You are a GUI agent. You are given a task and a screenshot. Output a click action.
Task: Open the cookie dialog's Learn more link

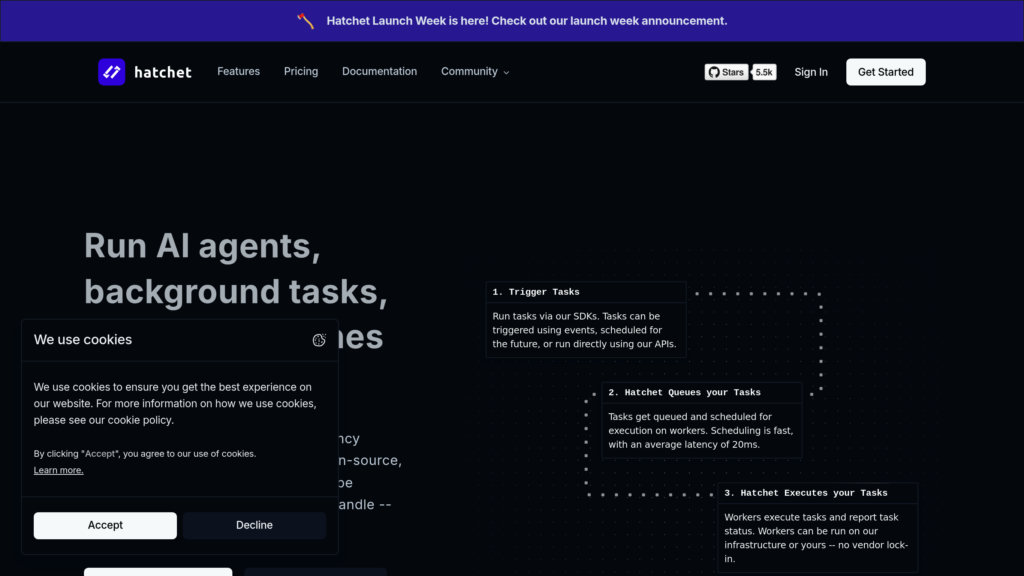tap(58, 470)
